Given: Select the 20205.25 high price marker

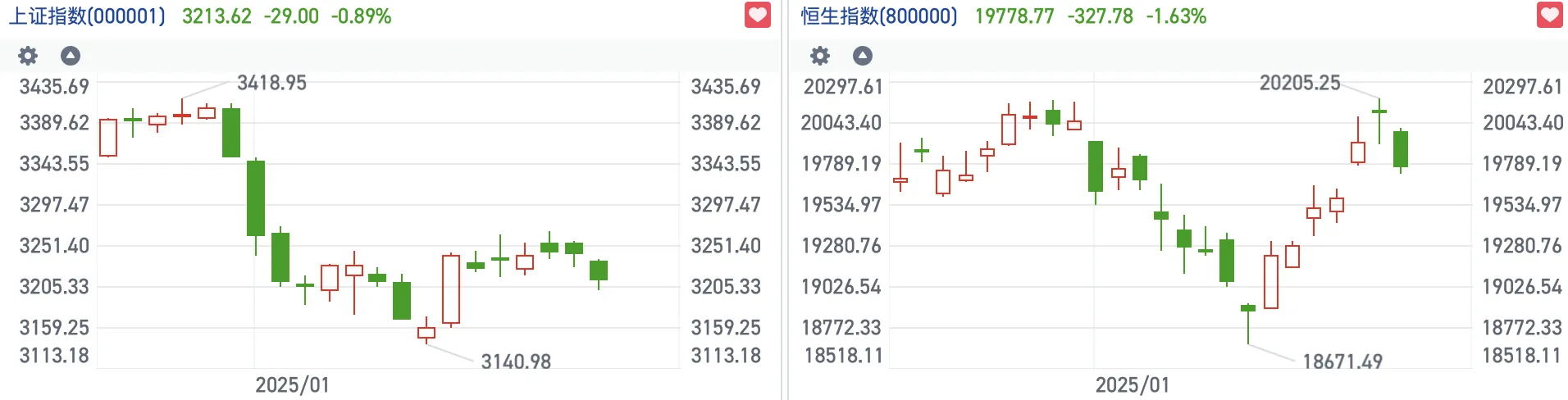Looking at the screenshot, I should pos(1300,83).
